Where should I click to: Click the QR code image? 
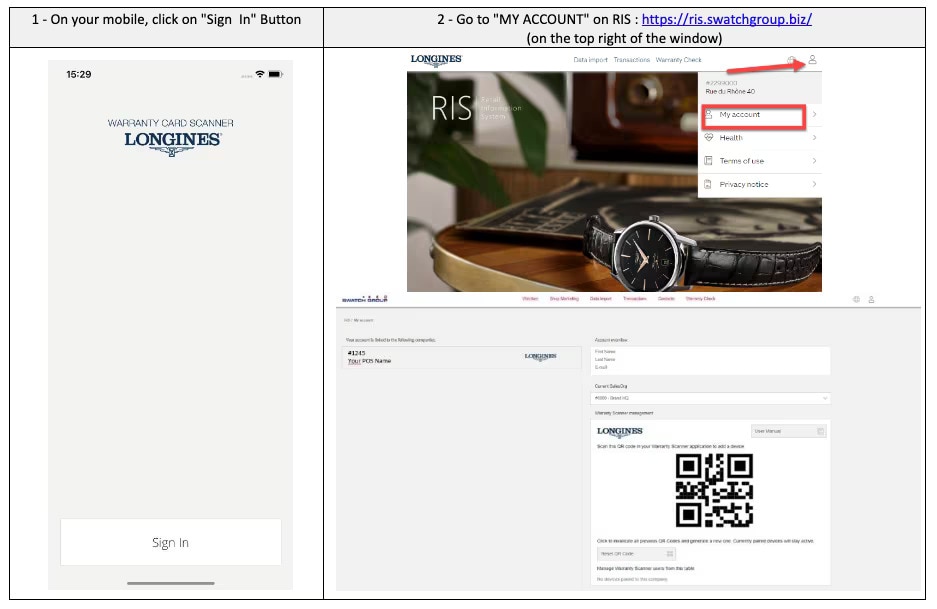click(714, 490)
